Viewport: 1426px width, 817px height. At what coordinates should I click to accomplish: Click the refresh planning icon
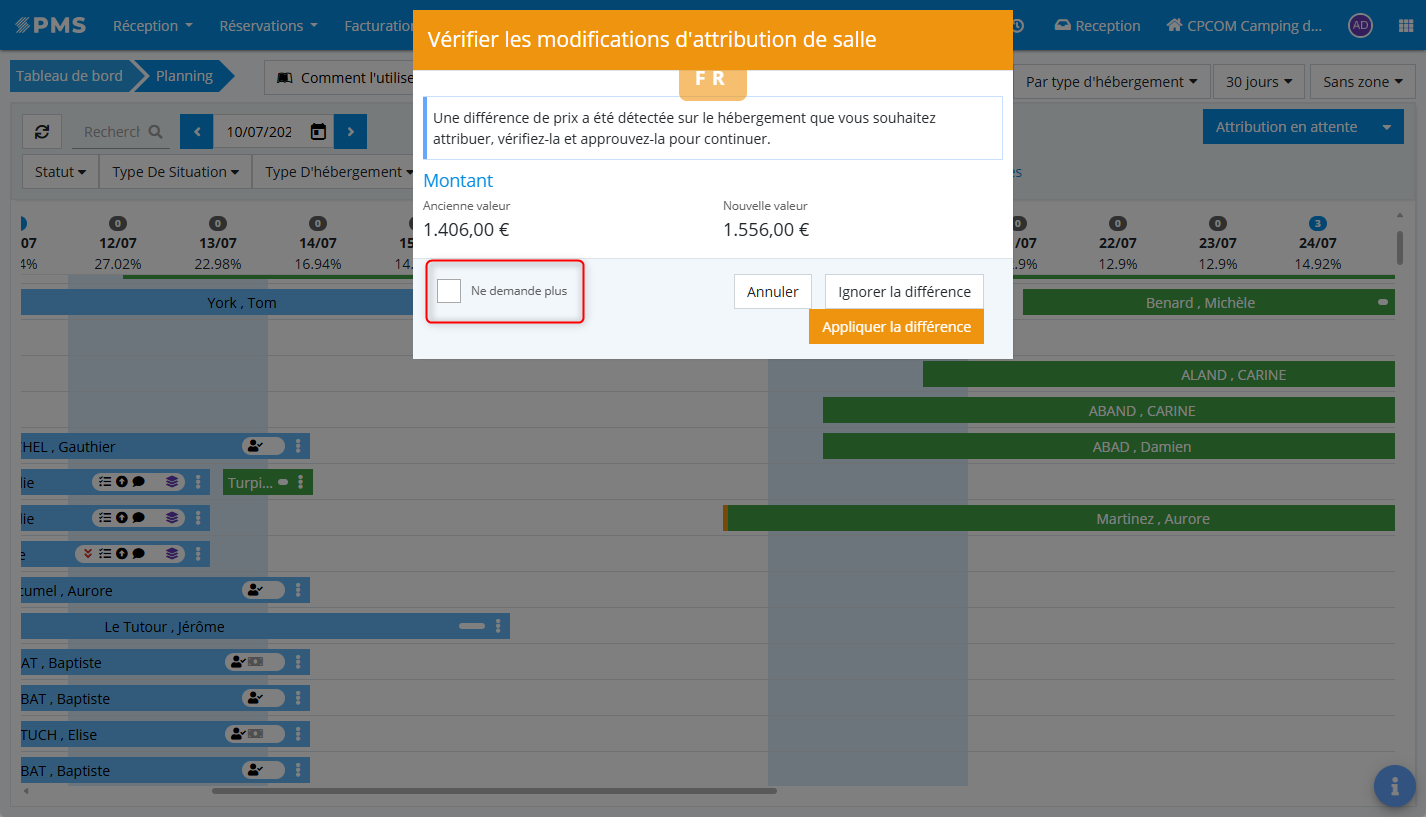42,132
